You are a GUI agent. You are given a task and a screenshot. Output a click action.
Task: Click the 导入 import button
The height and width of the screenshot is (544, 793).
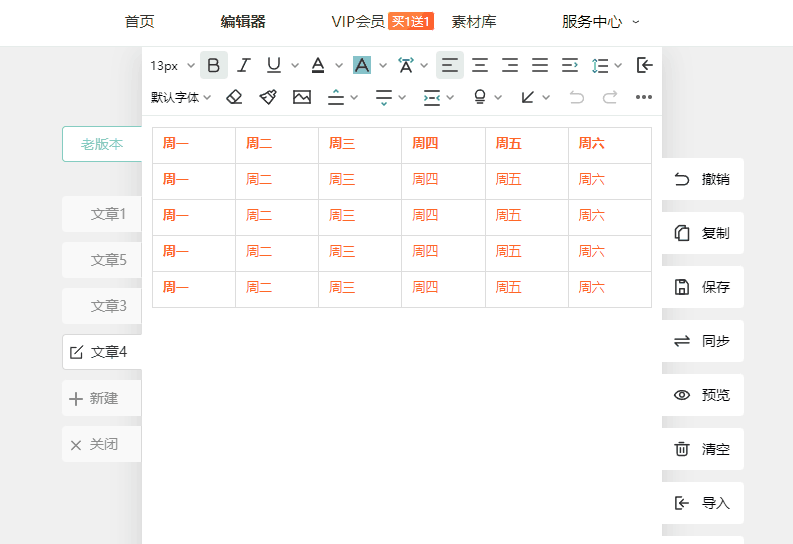click(702, 503)
